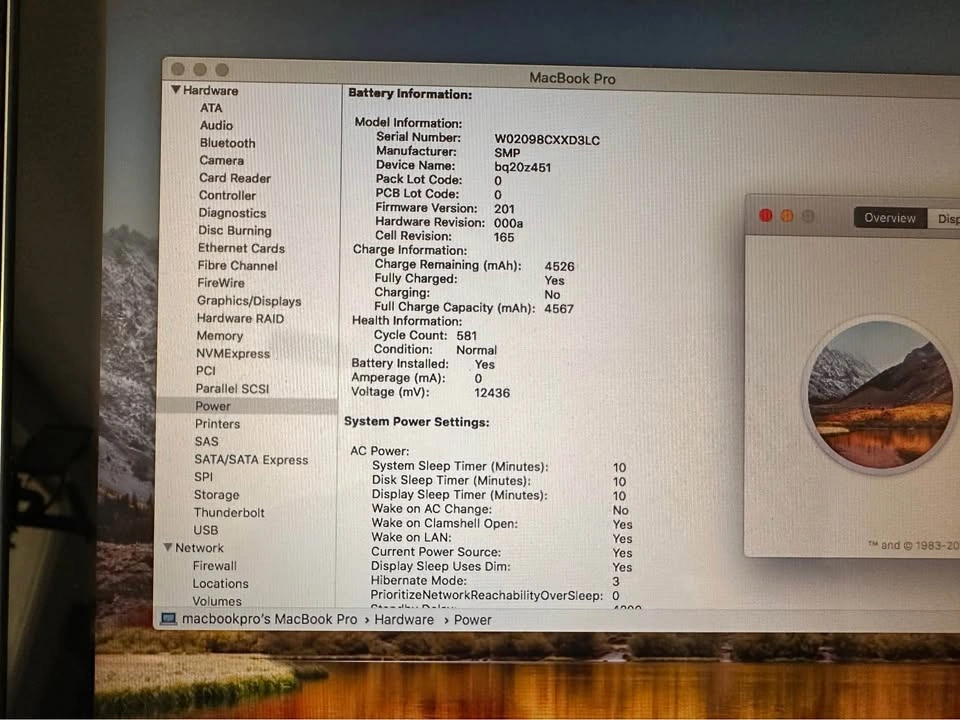Click the Wake on Clamshell Open label

pyautogui.click(x=444, y=523)
